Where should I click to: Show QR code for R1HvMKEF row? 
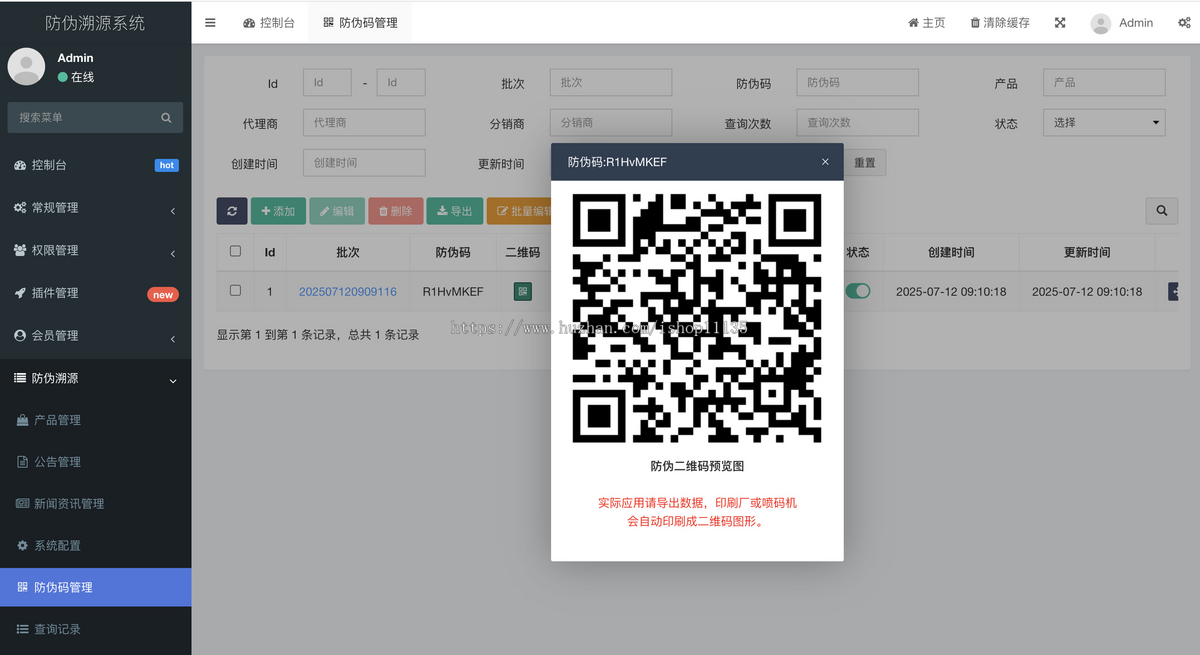522,292
